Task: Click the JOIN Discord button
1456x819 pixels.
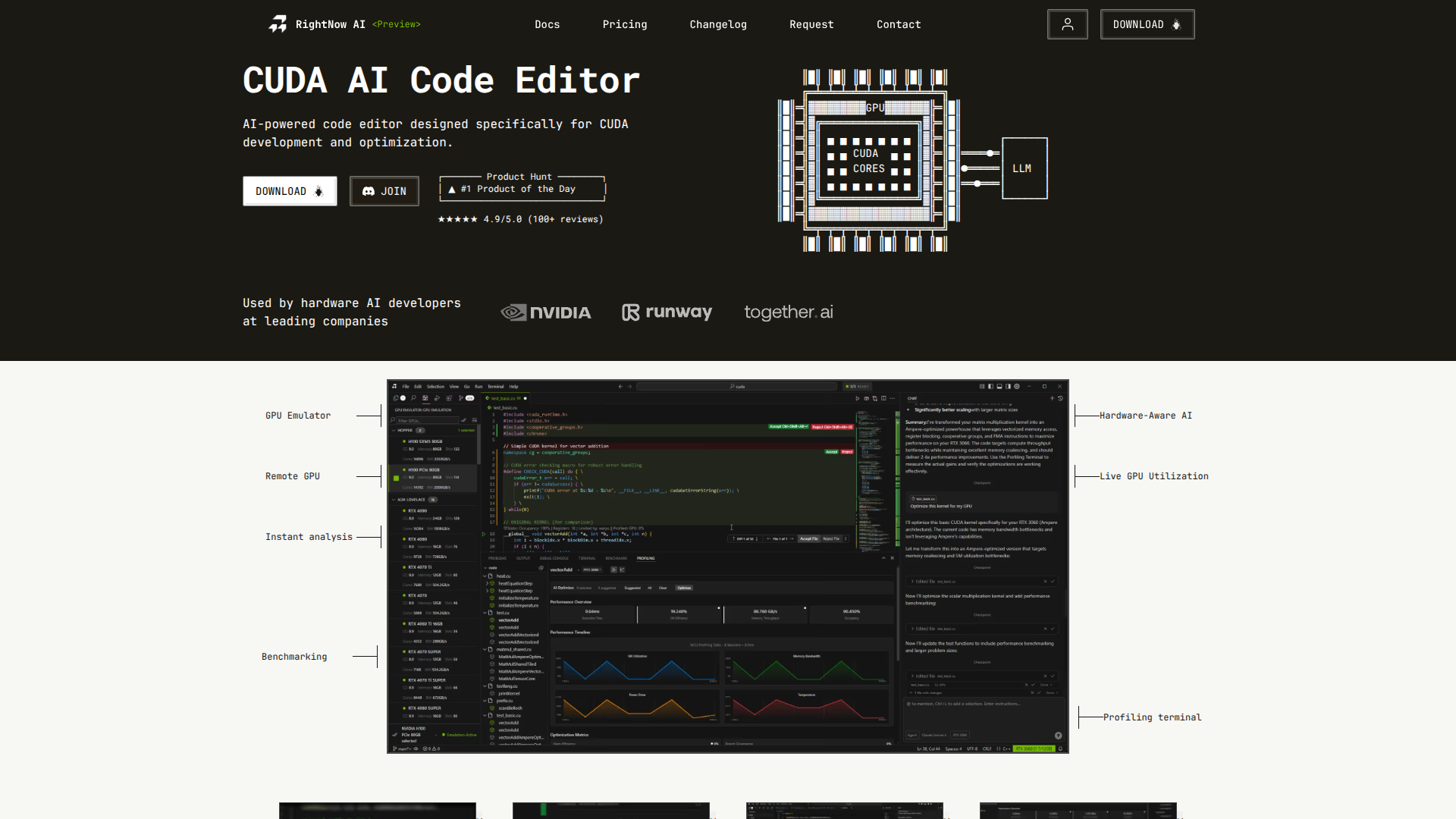Action: click(x=384, y=191)
